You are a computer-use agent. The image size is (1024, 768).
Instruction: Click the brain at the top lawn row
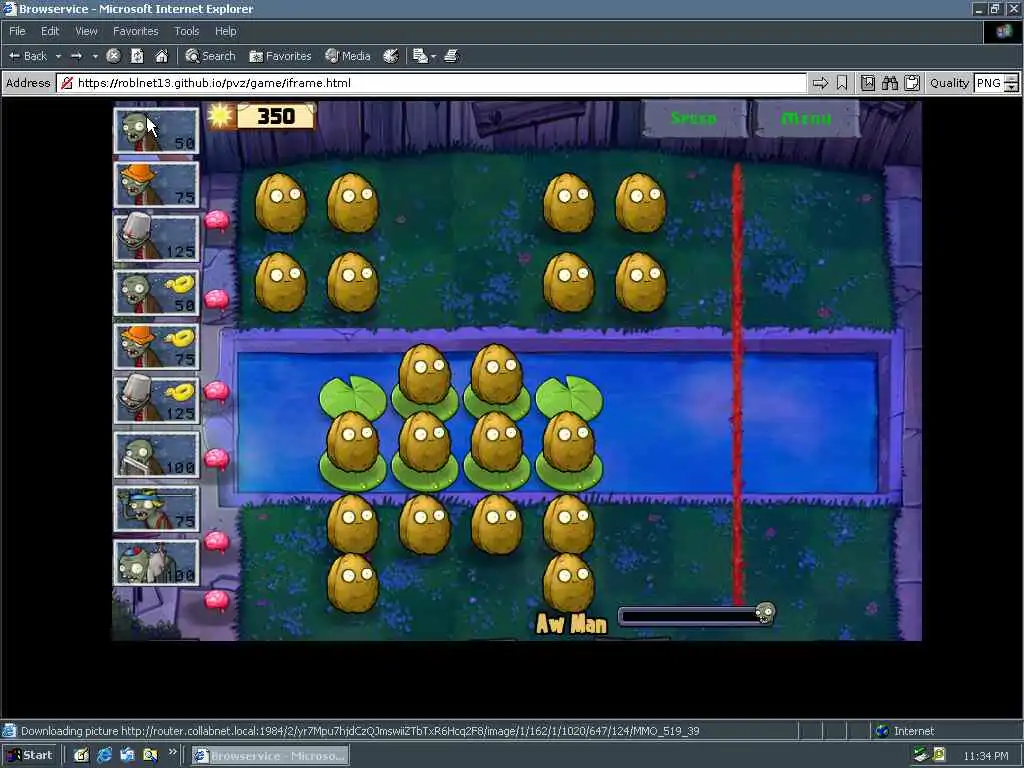(x=217, y=221)
